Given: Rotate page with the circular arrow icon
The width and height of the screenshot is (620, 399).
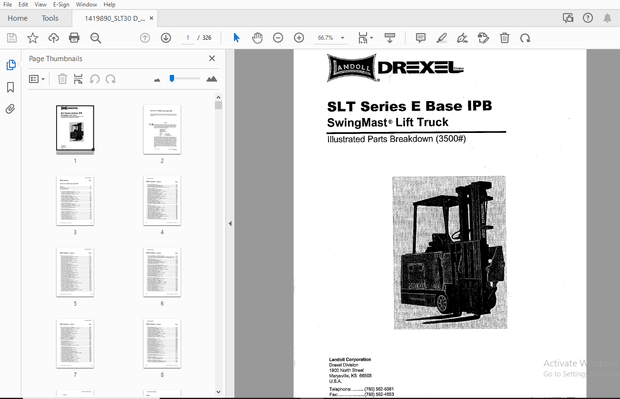Looking at the screenshot, I should 525,38.
